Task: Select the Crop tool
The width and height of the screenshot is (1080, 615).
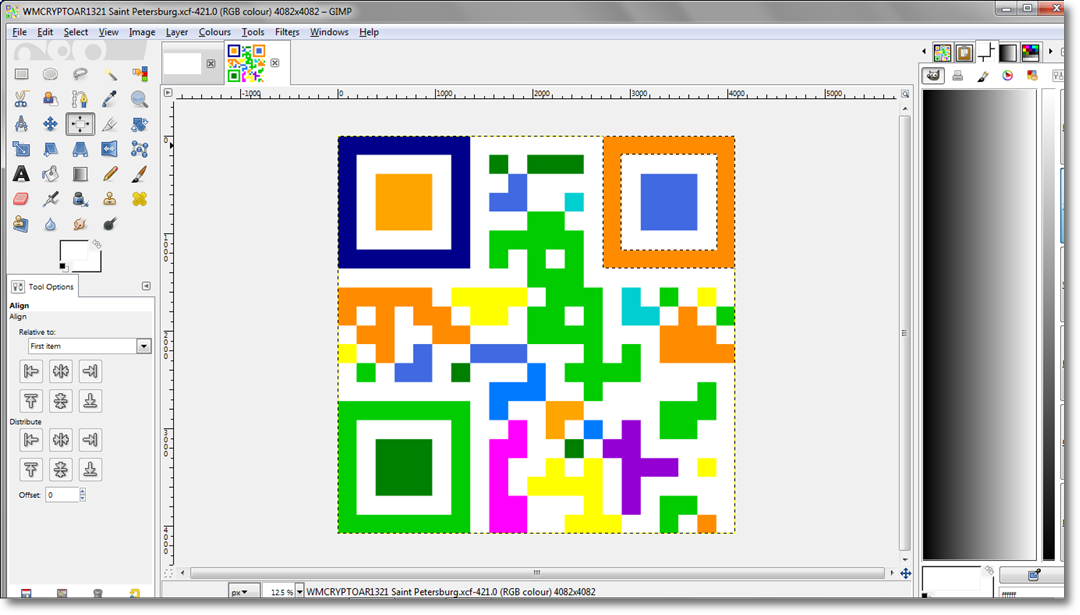Action: click(x=110, y=124)
